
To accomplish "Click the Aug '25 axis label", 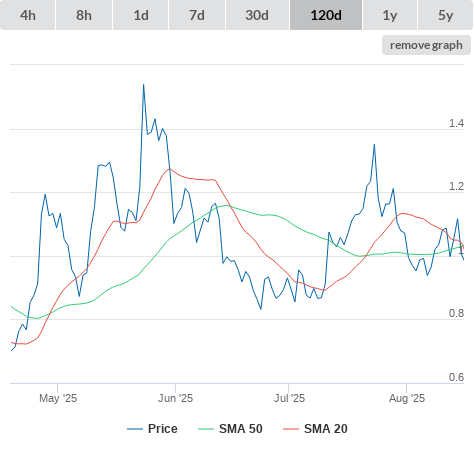I will pyautogui.click(x=407, y=398).
